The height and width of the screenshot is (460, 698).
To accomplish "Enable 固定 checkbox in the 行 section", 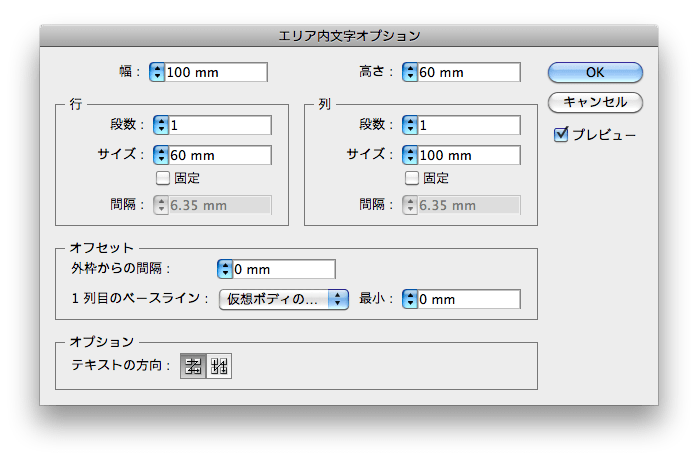I will click(x=163, y=178).
